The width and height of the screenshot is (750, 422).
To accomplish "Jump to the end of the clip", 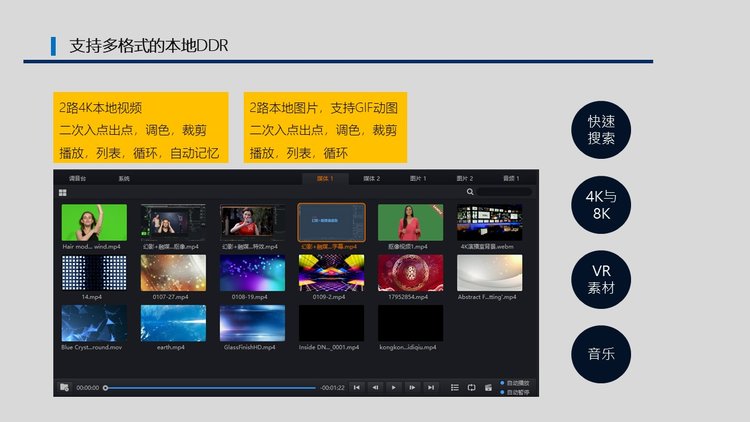I will [431, 387].
